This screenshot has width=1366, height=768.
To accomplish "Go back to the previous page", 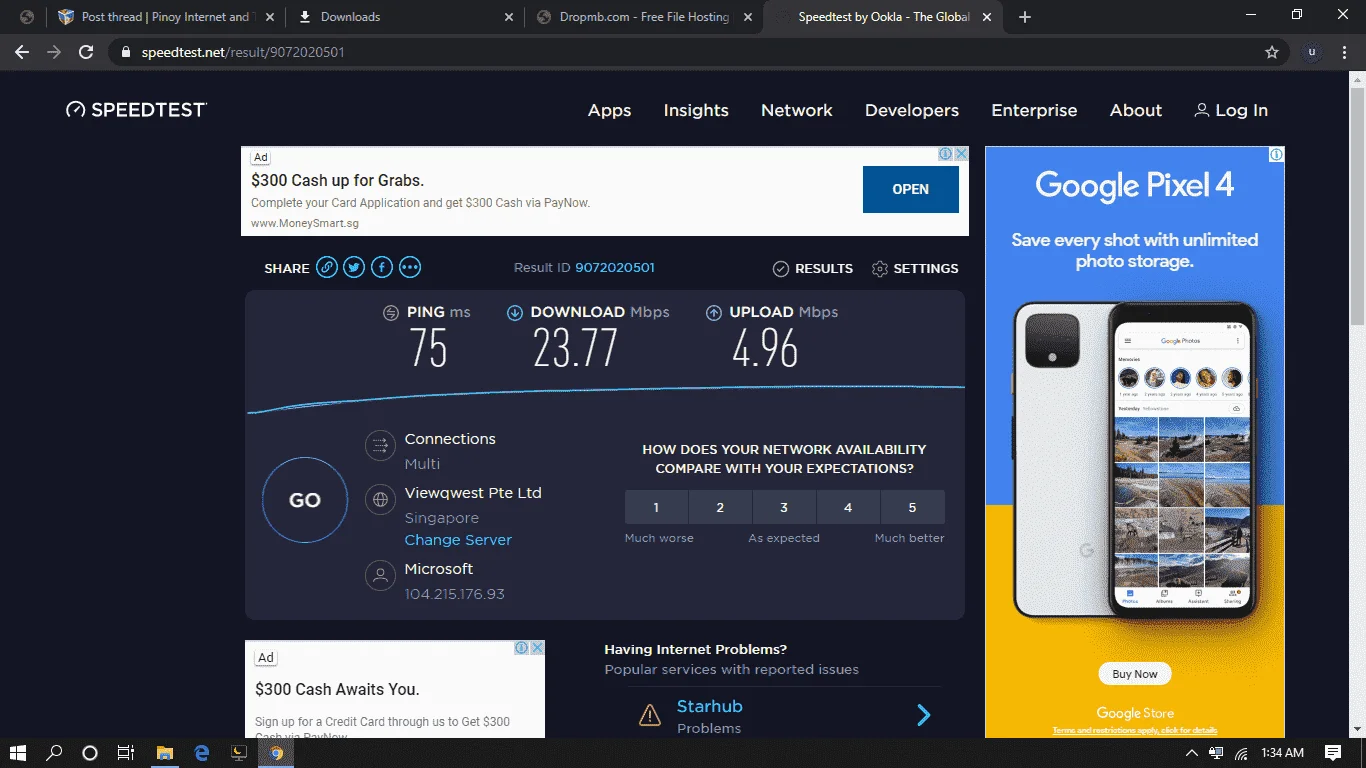I will pyautogui.click(x=22, y=52).
